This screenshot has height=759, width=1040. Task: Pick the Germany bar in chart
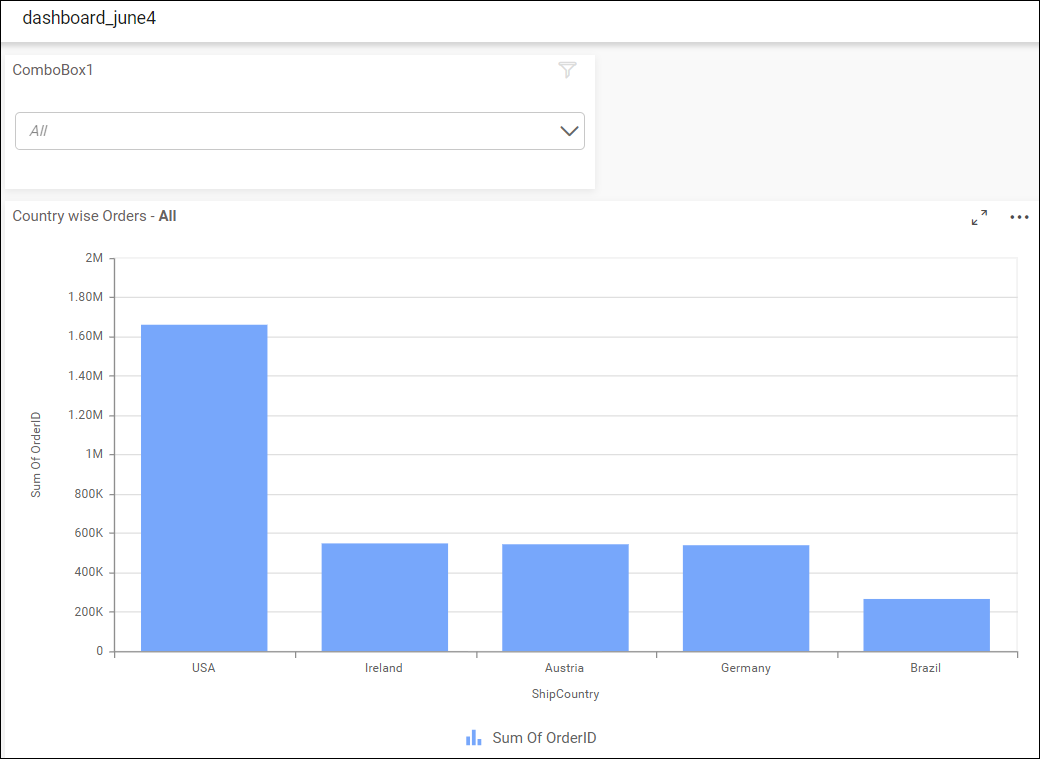746,598
